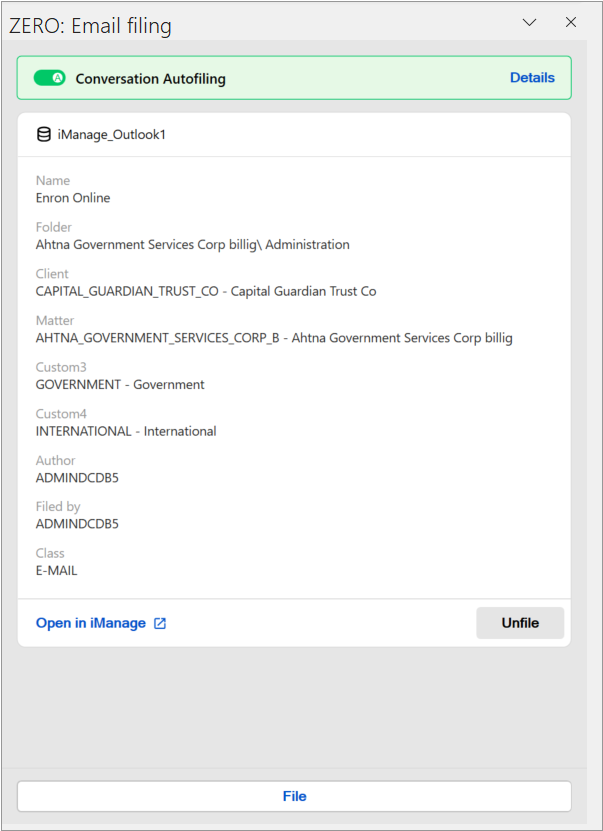The image size is (603, 831).
Task: Click the Client value CAPITAL_GUARDIAN_TRUST_CO - Capital Guardian Trust Co
Action: [x=206, y=291]
